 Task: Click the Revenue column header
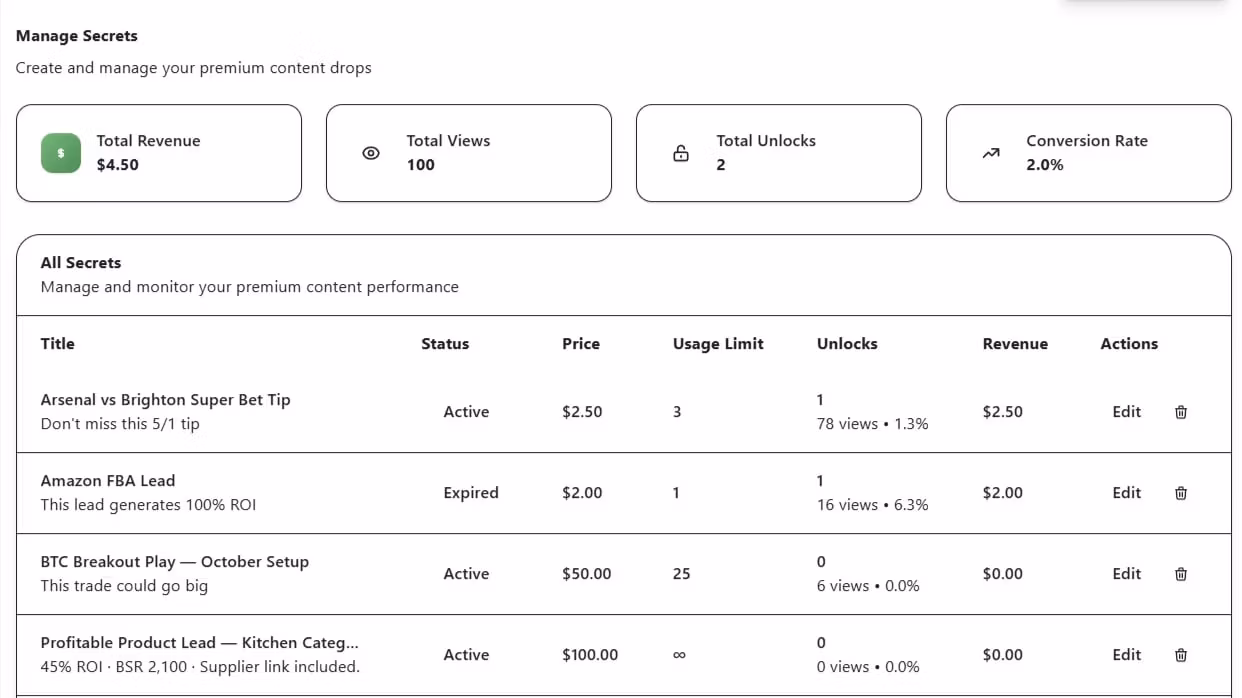point(1015,344)
